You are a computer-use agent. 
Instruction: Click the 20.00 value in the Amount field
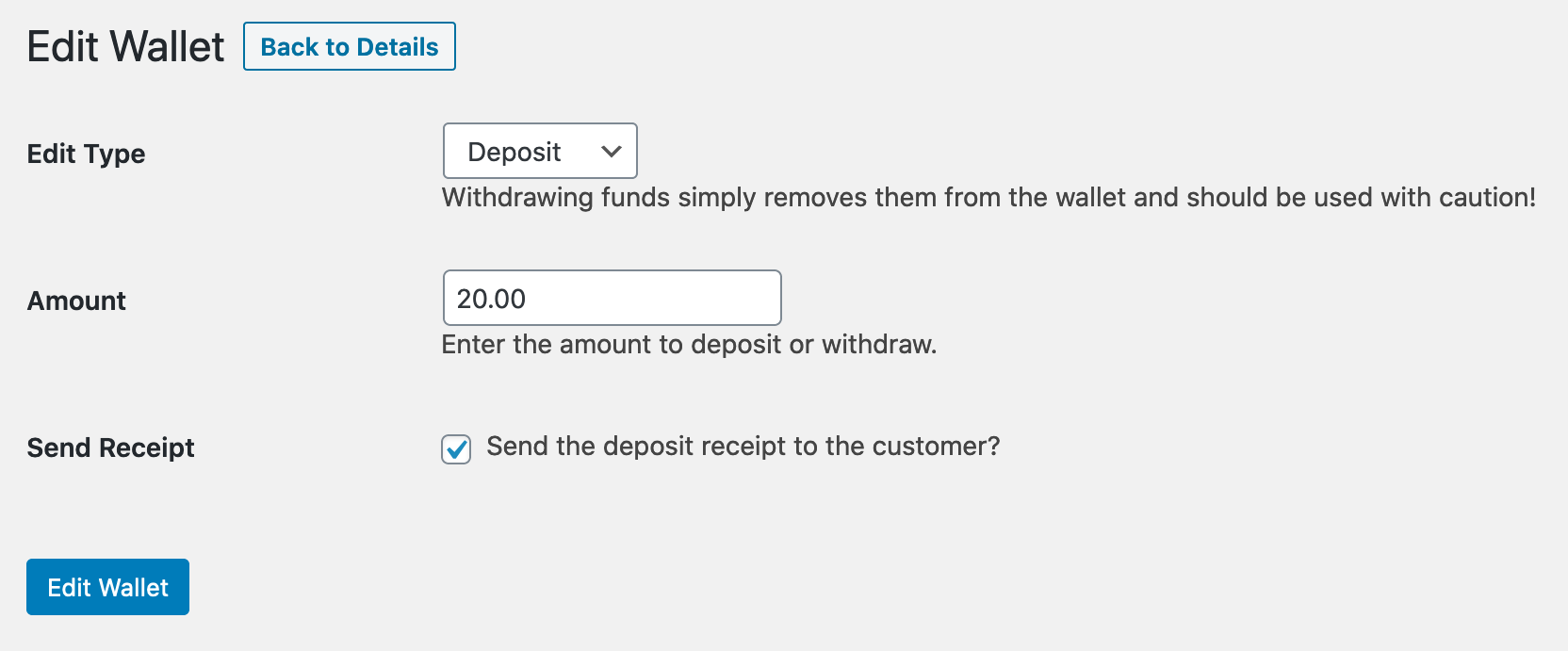point(491,299)
